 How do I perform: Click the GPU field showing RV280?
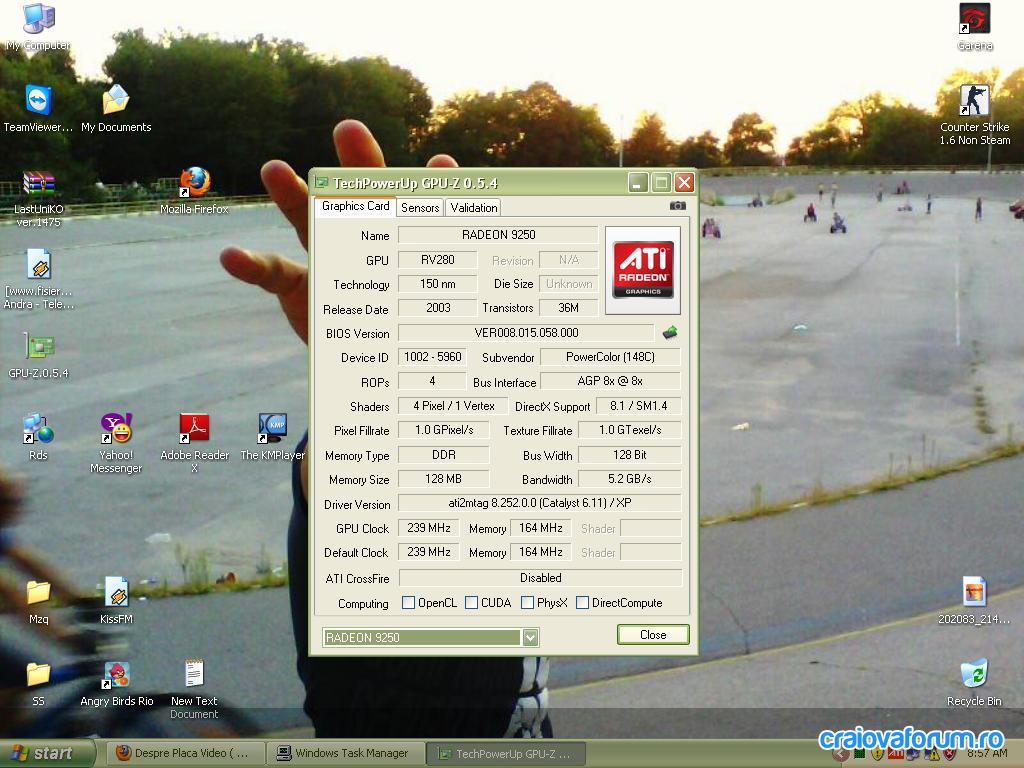[438, 259]
